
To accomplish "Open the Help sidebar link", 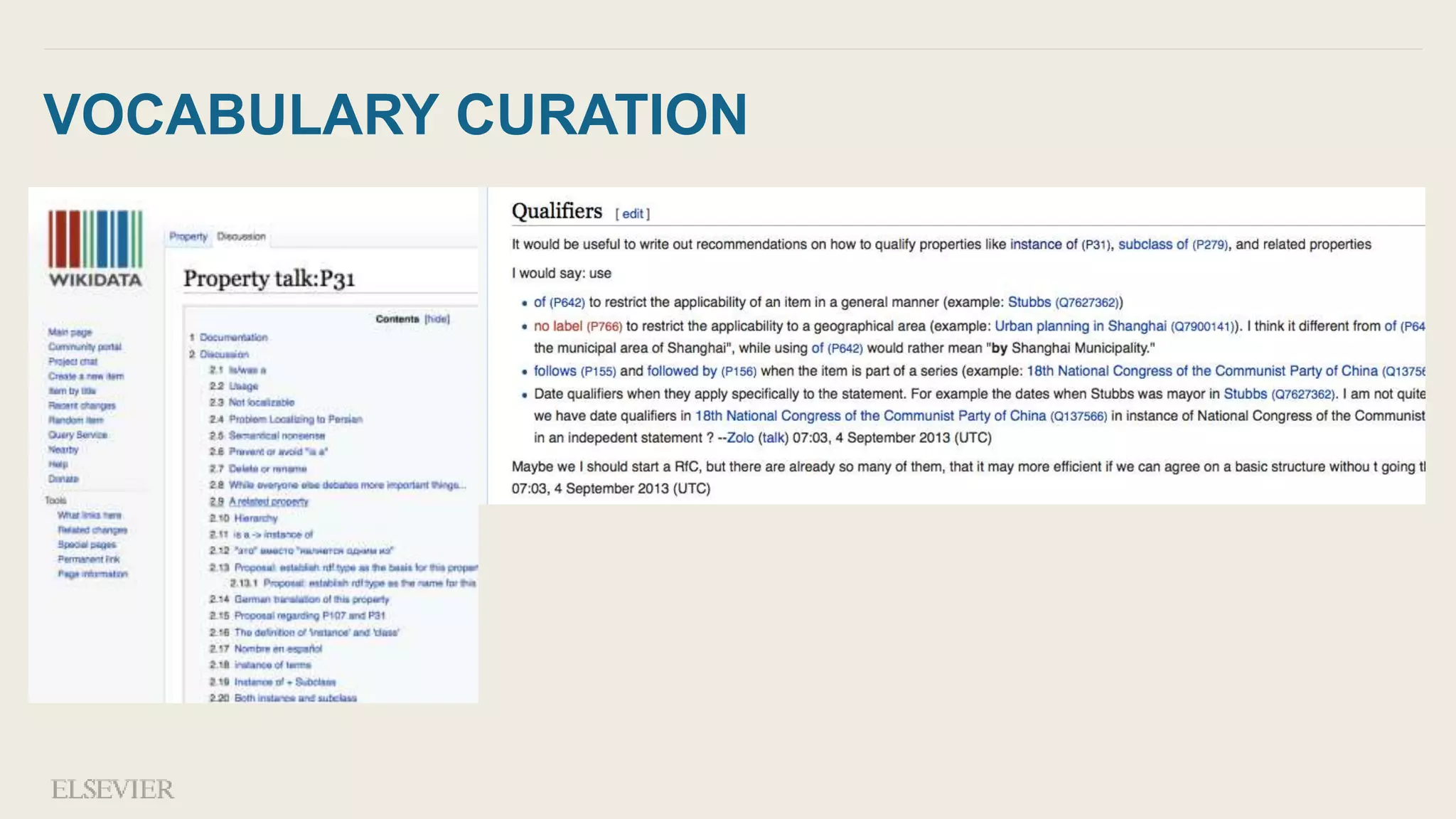I will tap(58, 464).
